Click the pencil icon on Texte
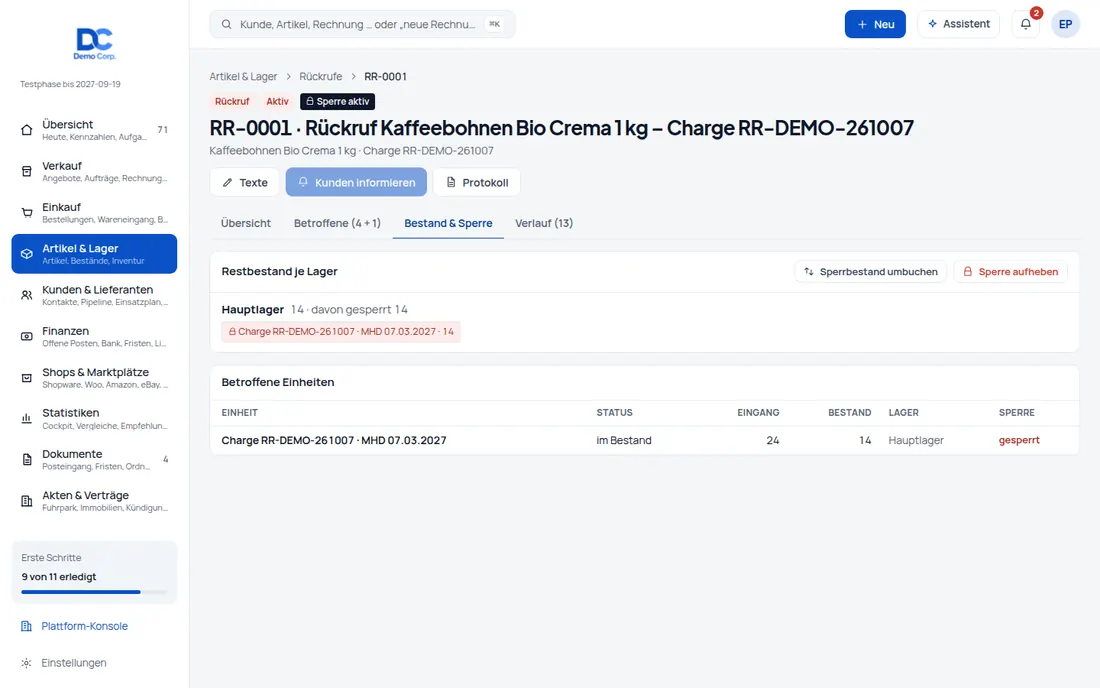Viewport: 1100px width, 688px height. 227,182
